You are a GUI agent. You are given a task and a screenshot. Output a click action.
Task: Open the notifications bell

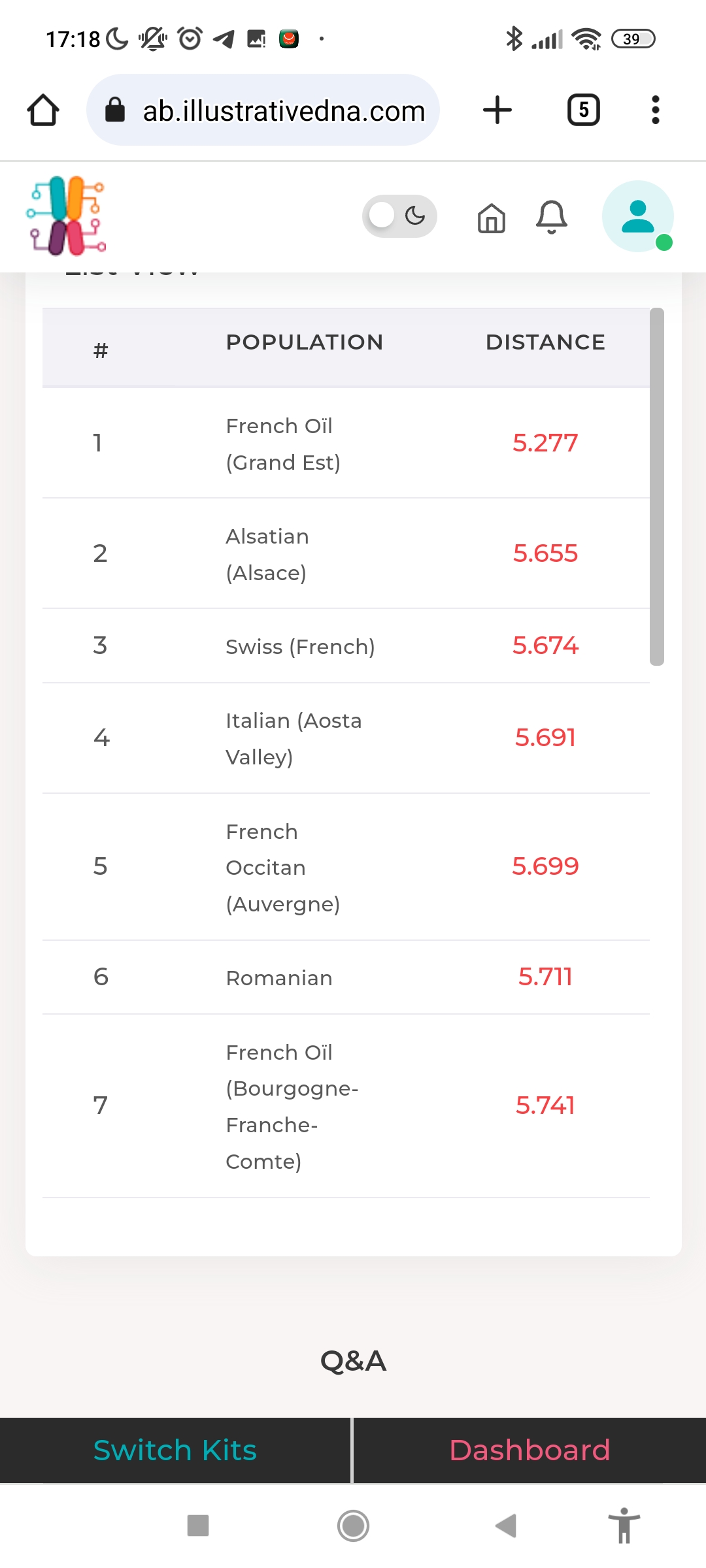pos(552,218)
